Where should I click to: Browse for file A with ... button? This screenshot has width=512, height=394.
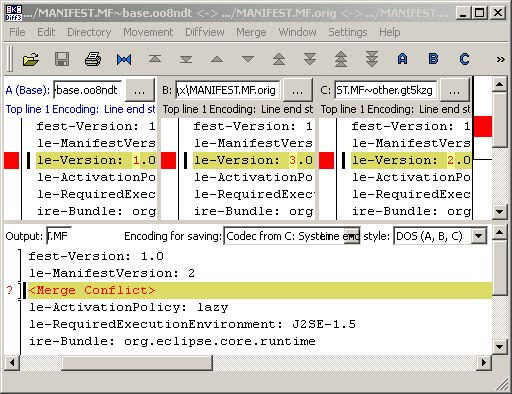coord(140,90)
